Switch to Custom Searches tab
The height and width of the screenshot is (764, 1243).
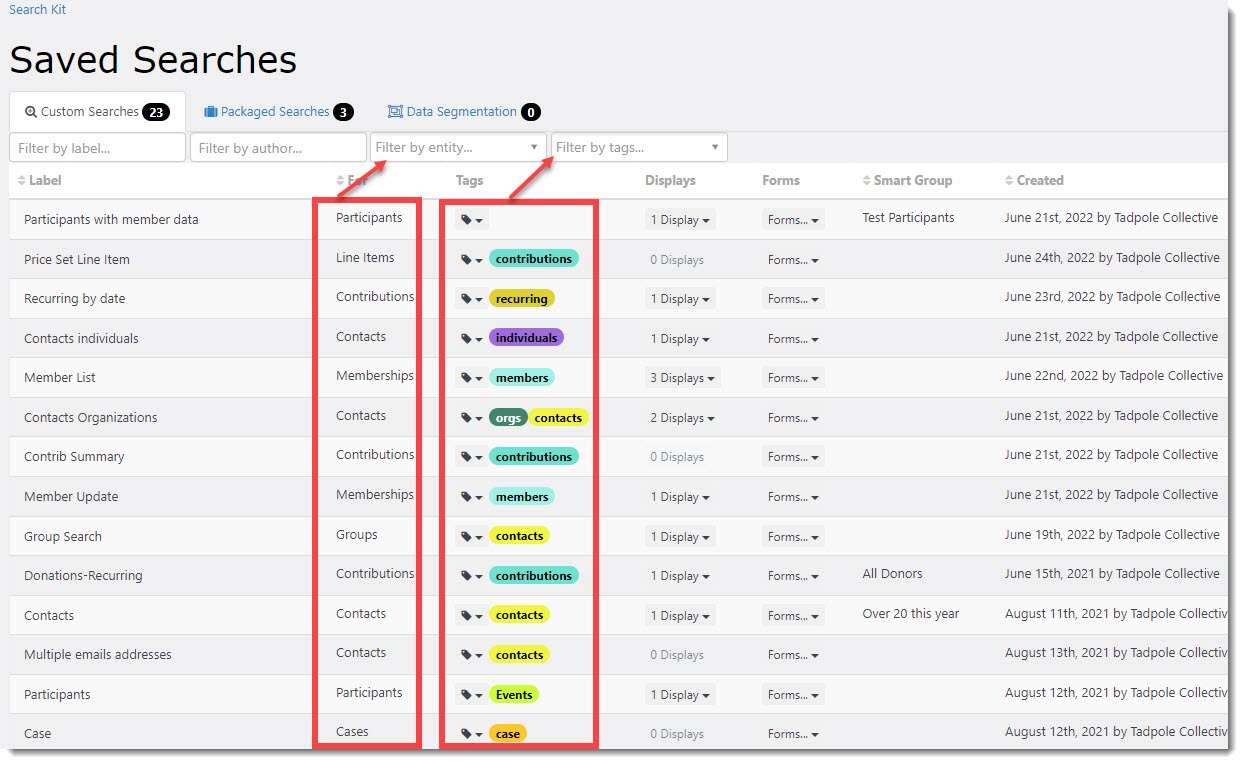click(97, 112)
